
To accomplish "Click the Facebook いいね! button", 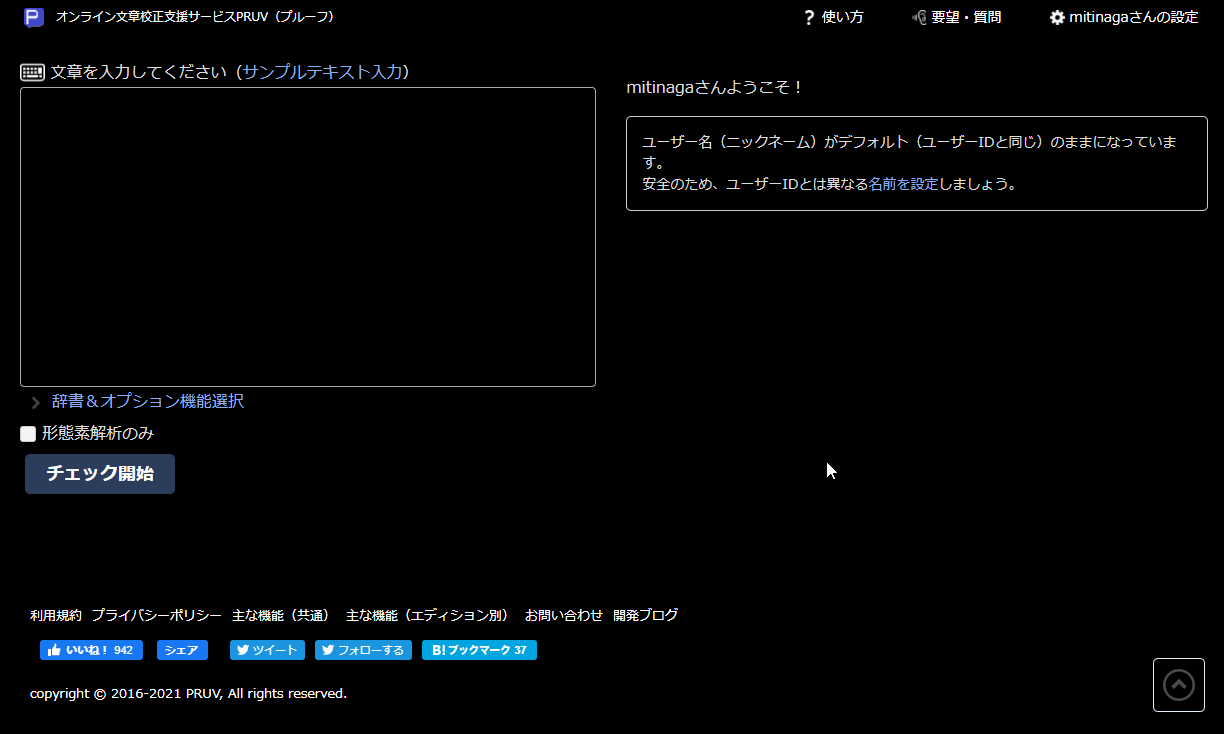I will click(91, 650).
